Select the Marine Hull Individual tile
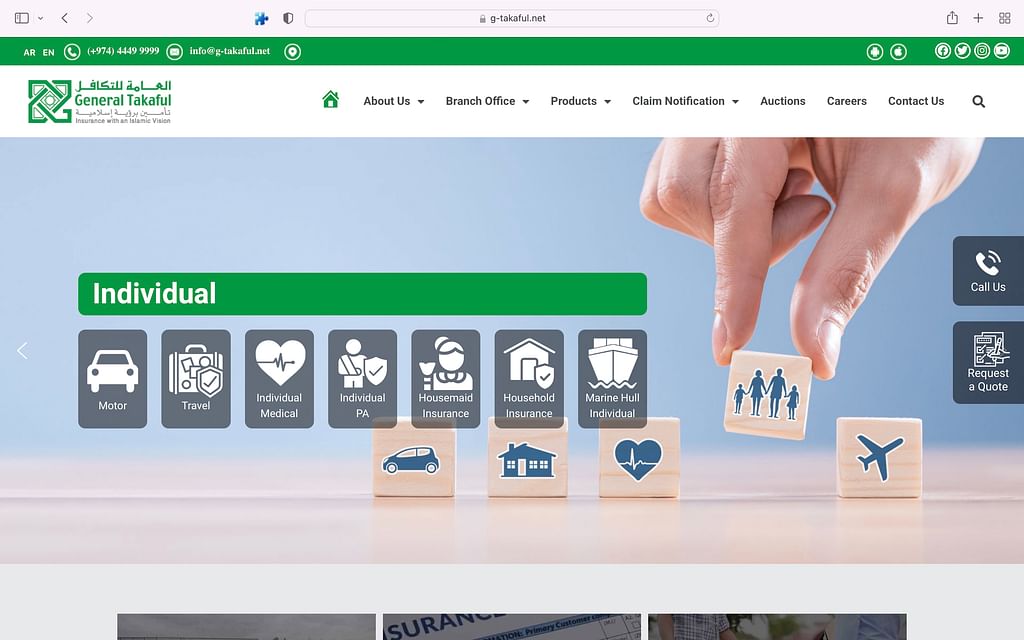Screen dimensions: 1024x640 612,379
